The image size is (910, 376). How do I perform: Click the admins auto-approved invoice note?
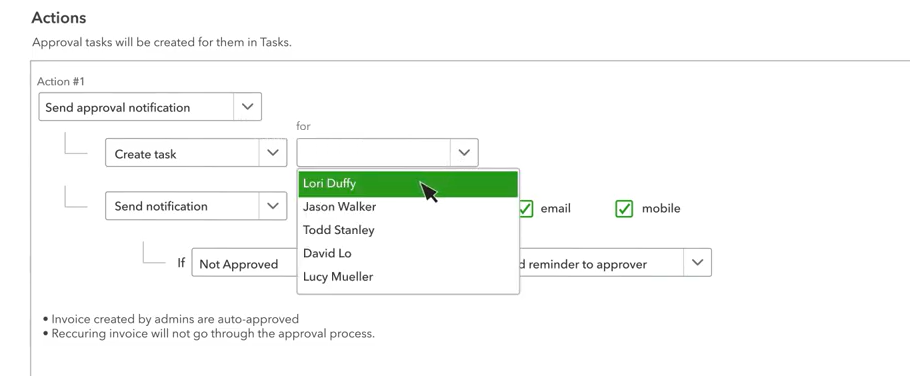[175, 319]
